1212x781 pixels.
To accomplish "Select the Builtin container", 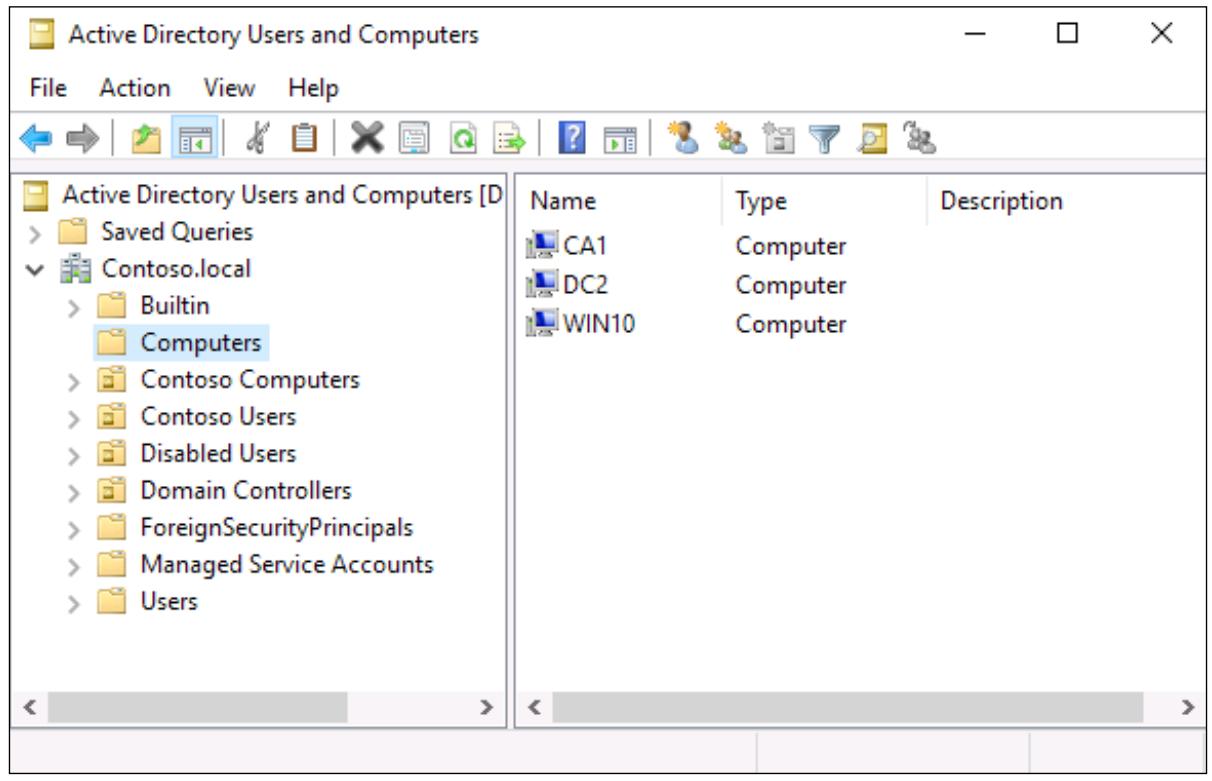I will tap(175, 306).
